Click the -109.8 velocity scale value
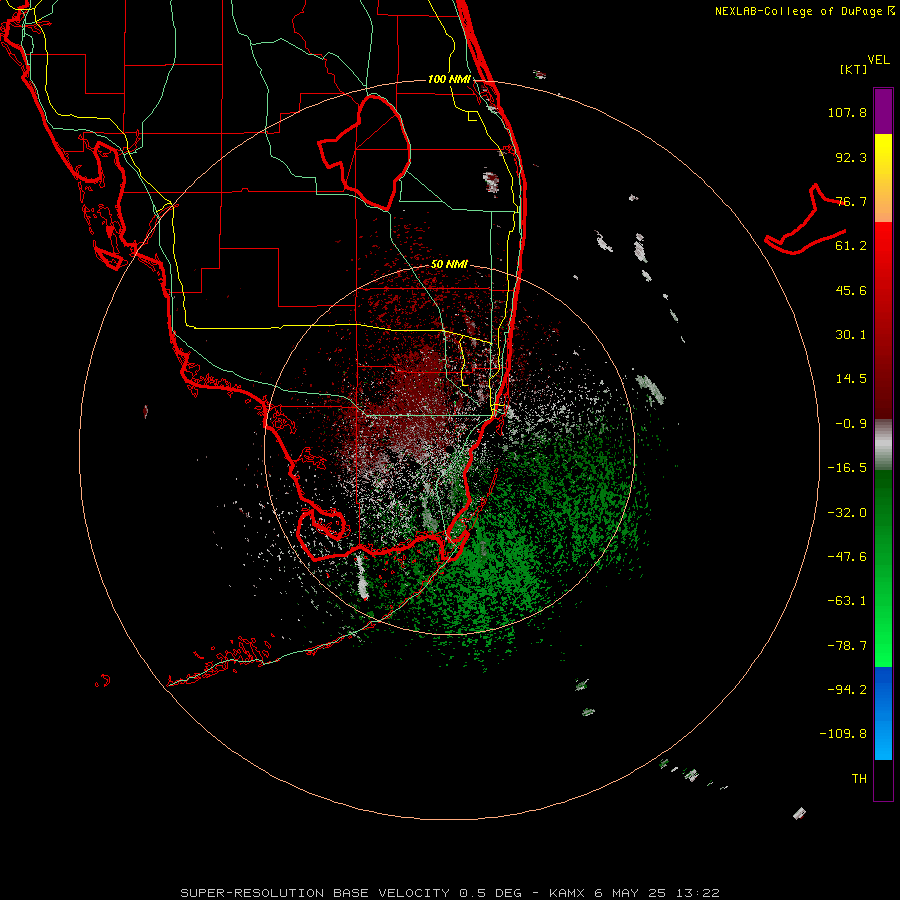Viewport: 900px width, 900px height. point(843,734)
